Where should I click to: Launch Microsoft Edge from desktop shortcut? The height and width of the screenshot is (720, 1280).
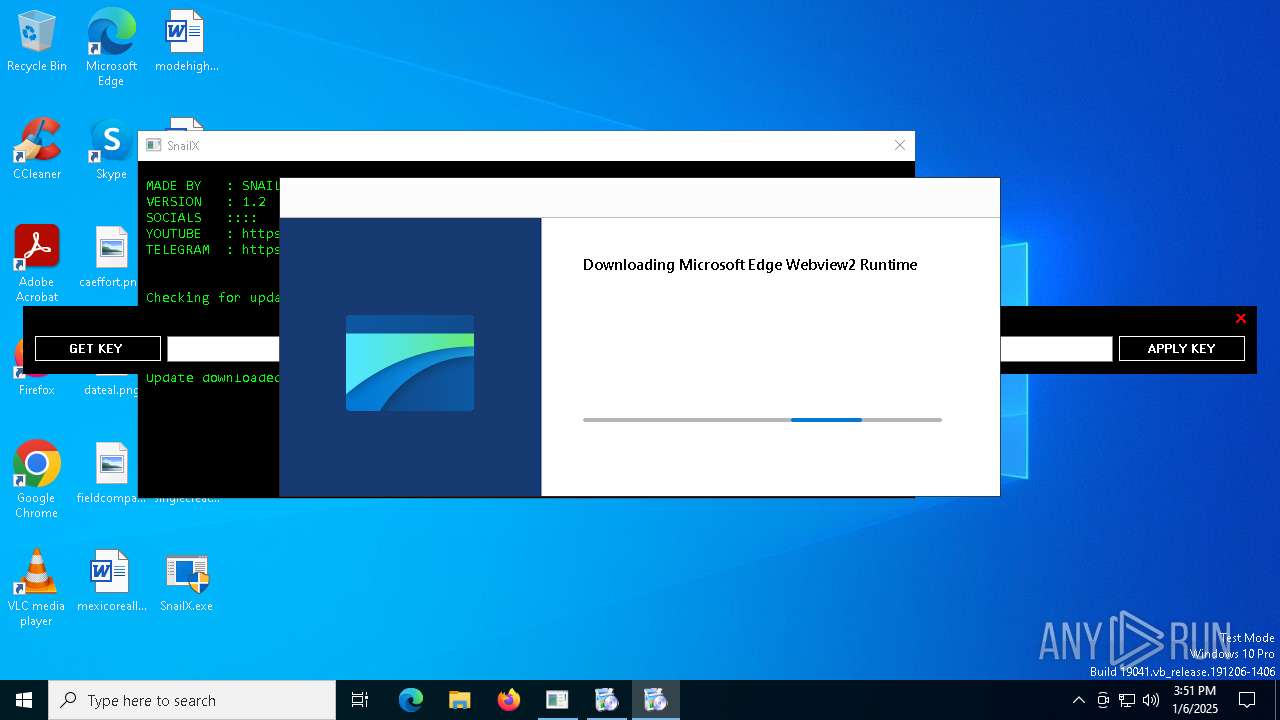111,47
